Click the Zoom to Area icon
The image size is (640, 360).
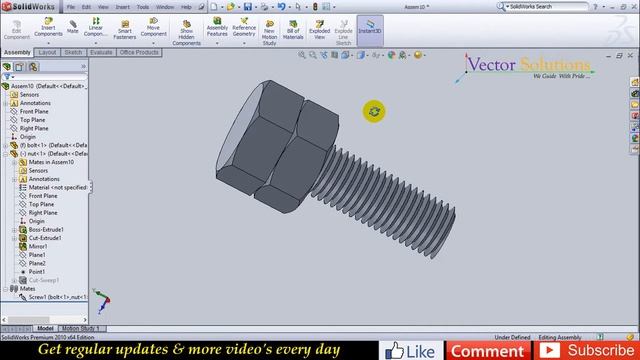pos(313,55)
